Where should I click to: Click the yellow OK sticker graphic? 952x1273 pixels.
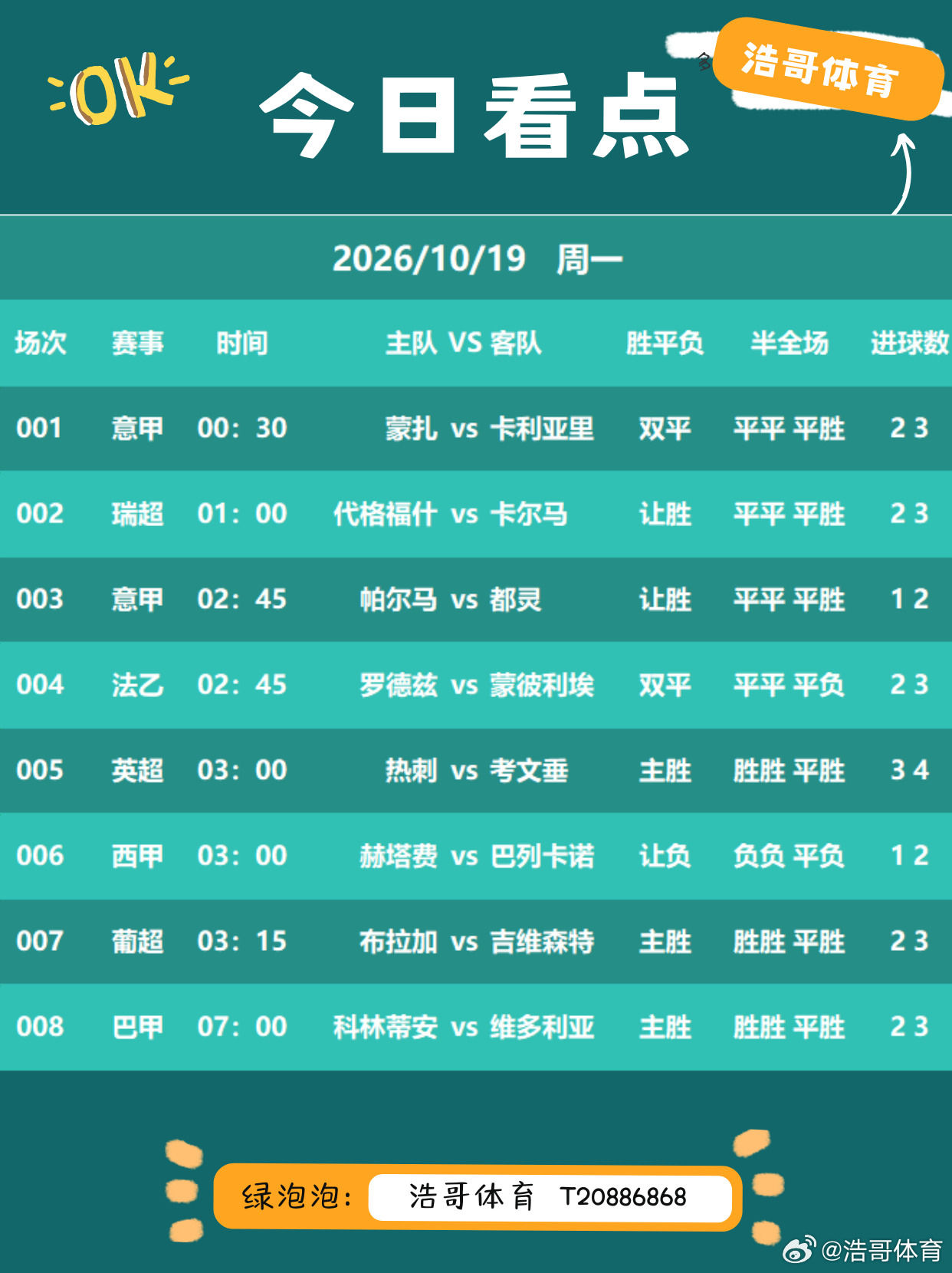[x=119, y=89]
